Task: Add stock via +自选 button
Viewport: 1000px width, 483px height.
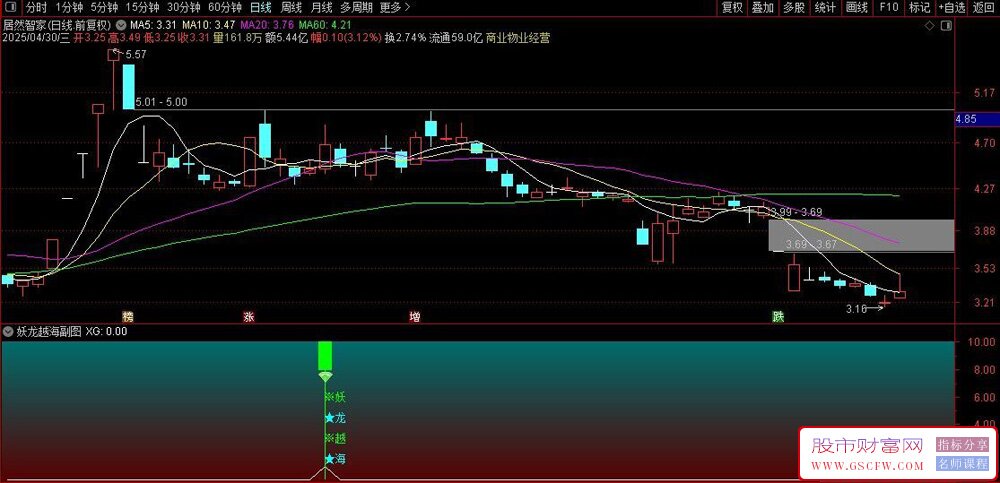Action: 952,8
